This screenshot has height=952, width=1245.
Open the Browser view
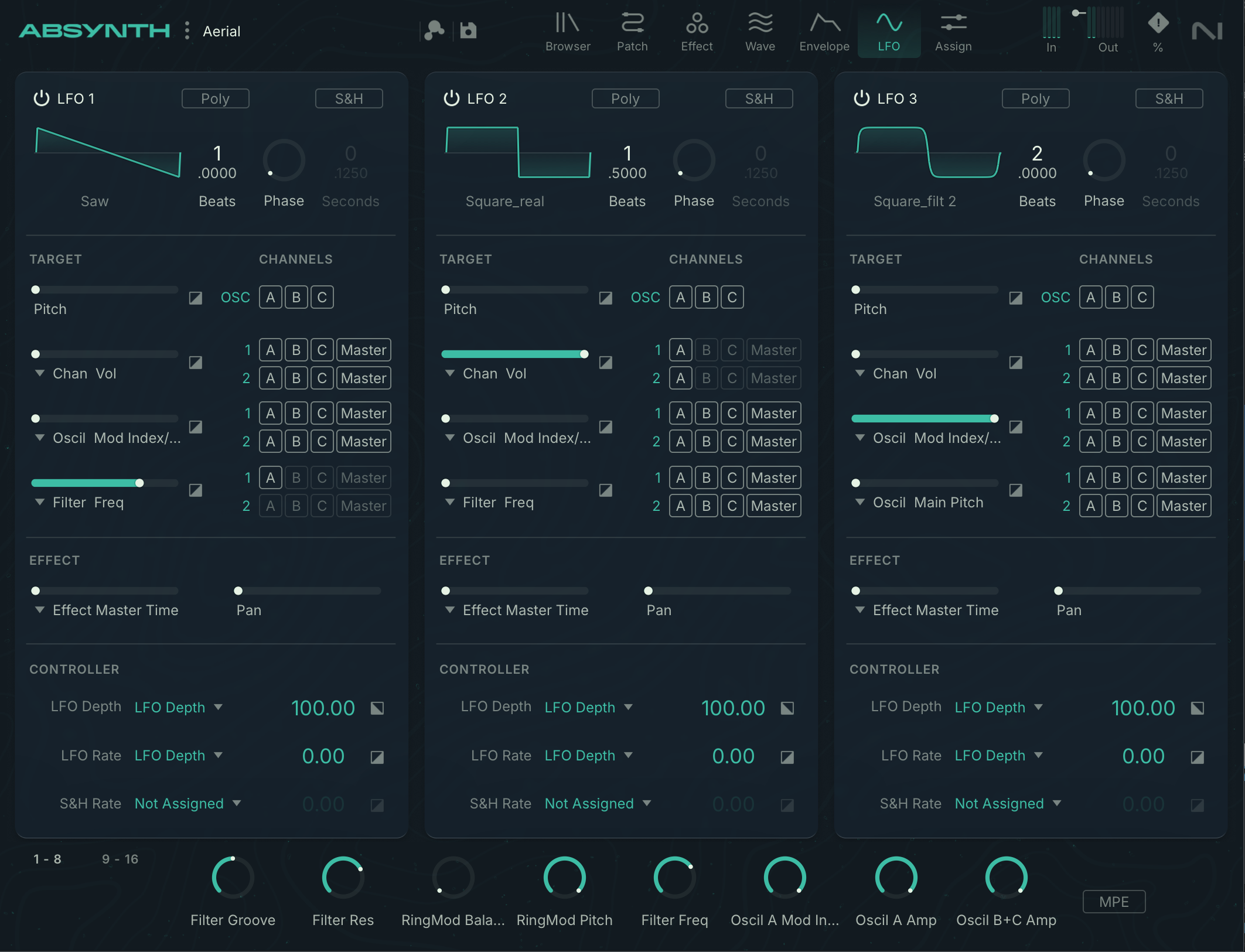coord(567,30)
